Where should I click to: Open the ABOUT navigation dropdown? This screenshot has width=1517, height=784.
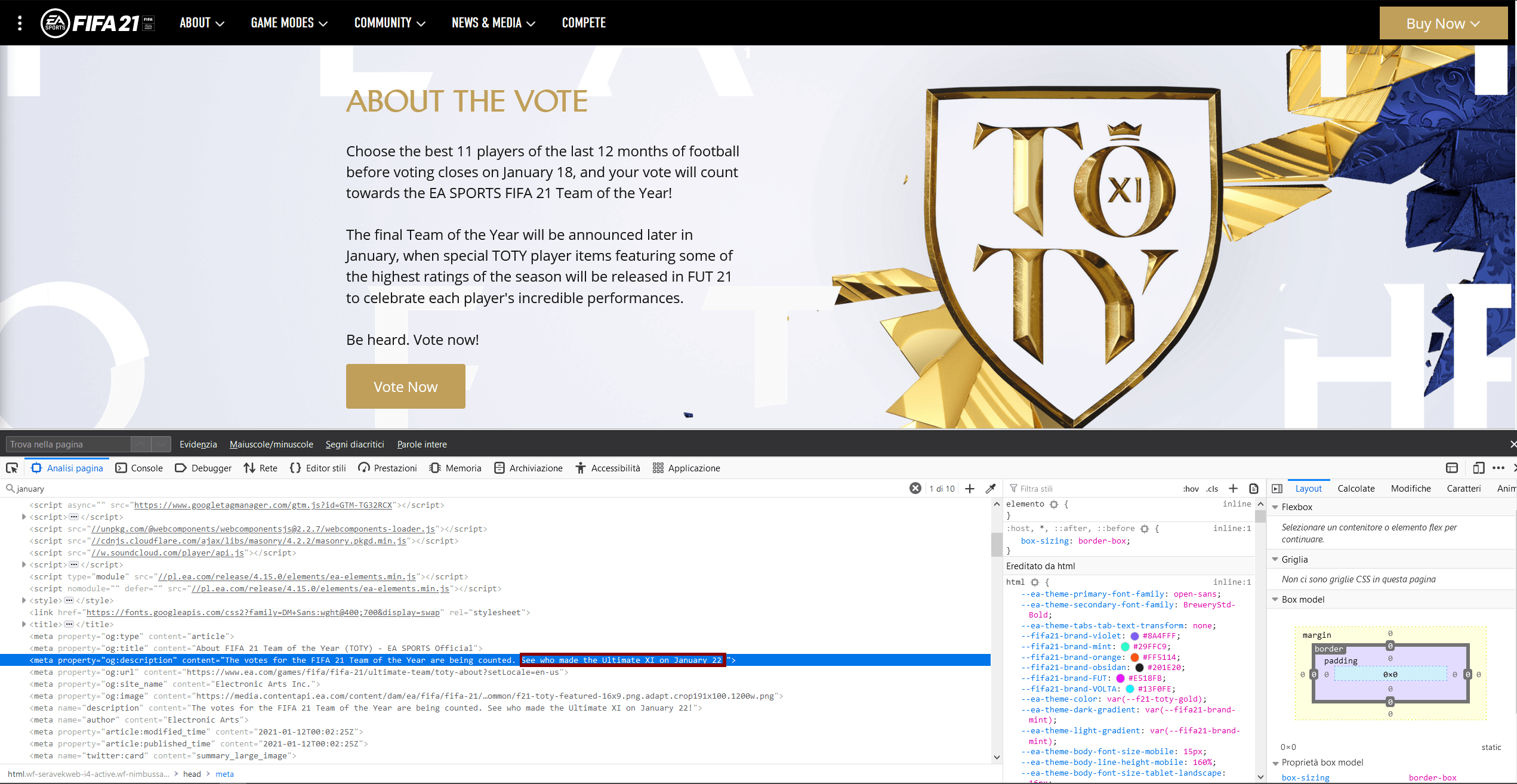point(202,23)
